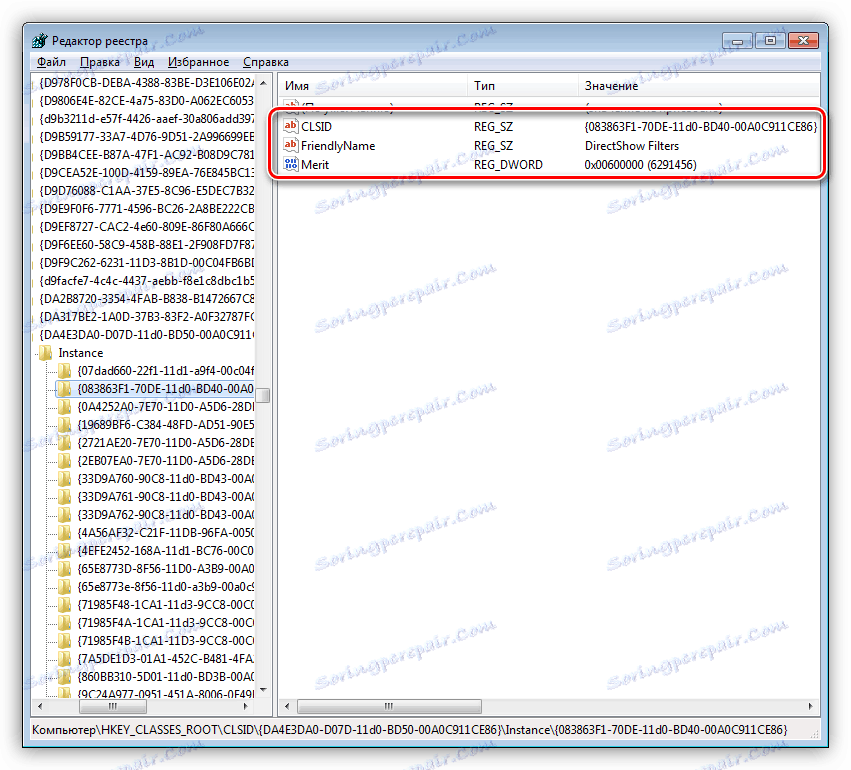Click folder icon of {2721AE20-7E70-11D0 key
This screenshot has height=770, width=851.
[65, 443]
